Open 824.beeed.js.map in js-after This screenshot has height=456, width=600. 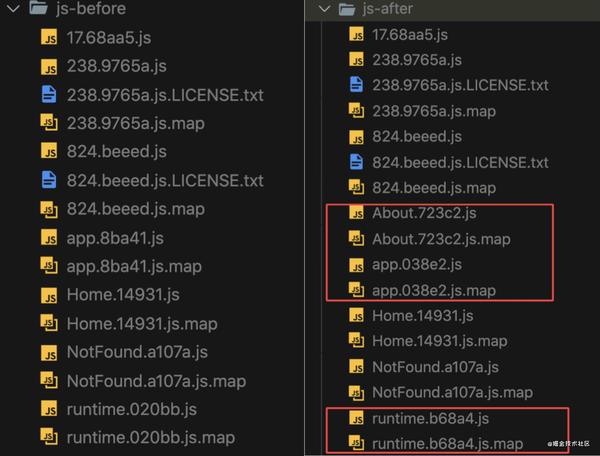(x=434, y=188)
